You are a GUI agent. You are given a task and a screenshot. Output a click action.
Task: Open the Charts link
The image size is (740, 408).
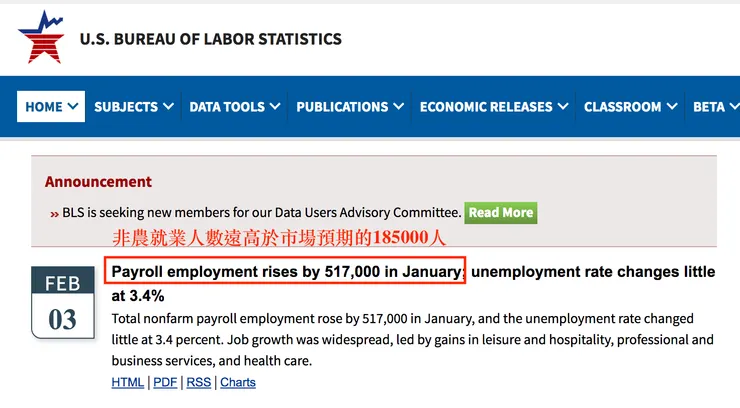coord(238,383)
